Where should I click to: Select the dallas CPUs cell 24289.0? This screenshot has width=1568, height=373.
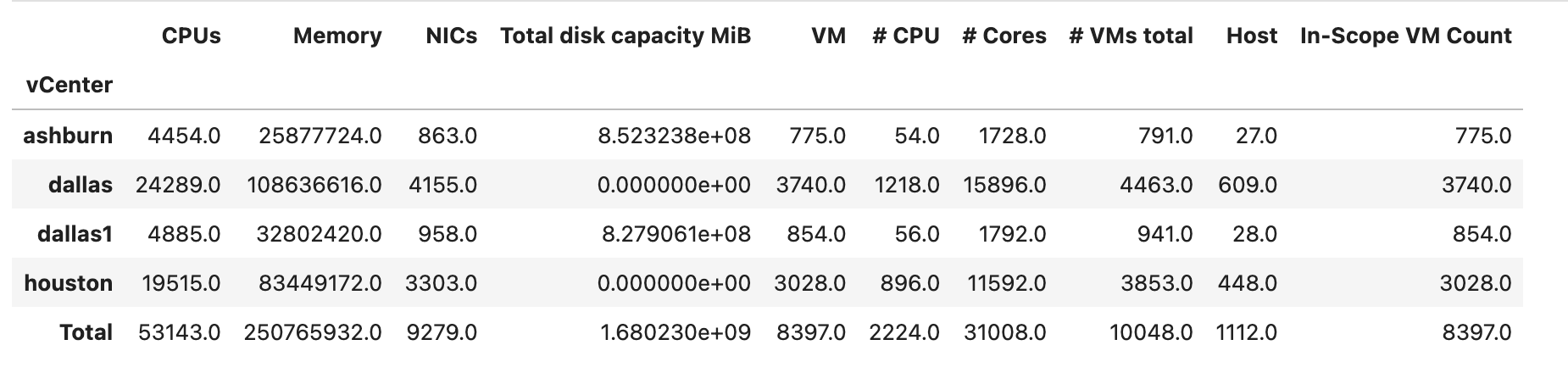coord(178,185)
